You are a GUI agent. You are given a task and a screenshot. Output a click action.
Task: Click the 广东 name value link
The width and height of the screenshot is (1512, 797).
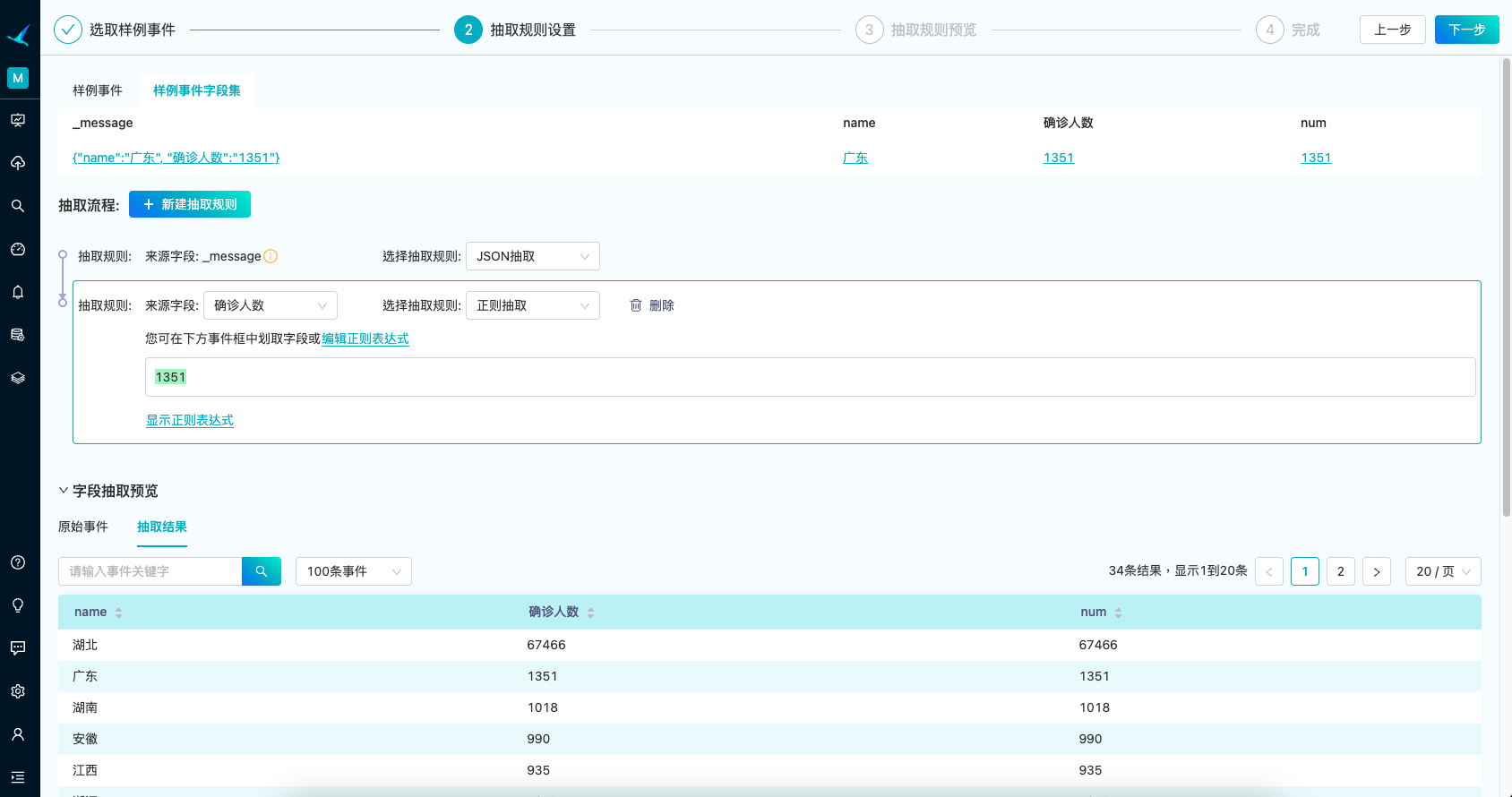pyautogui.click(x=855, y=158)
